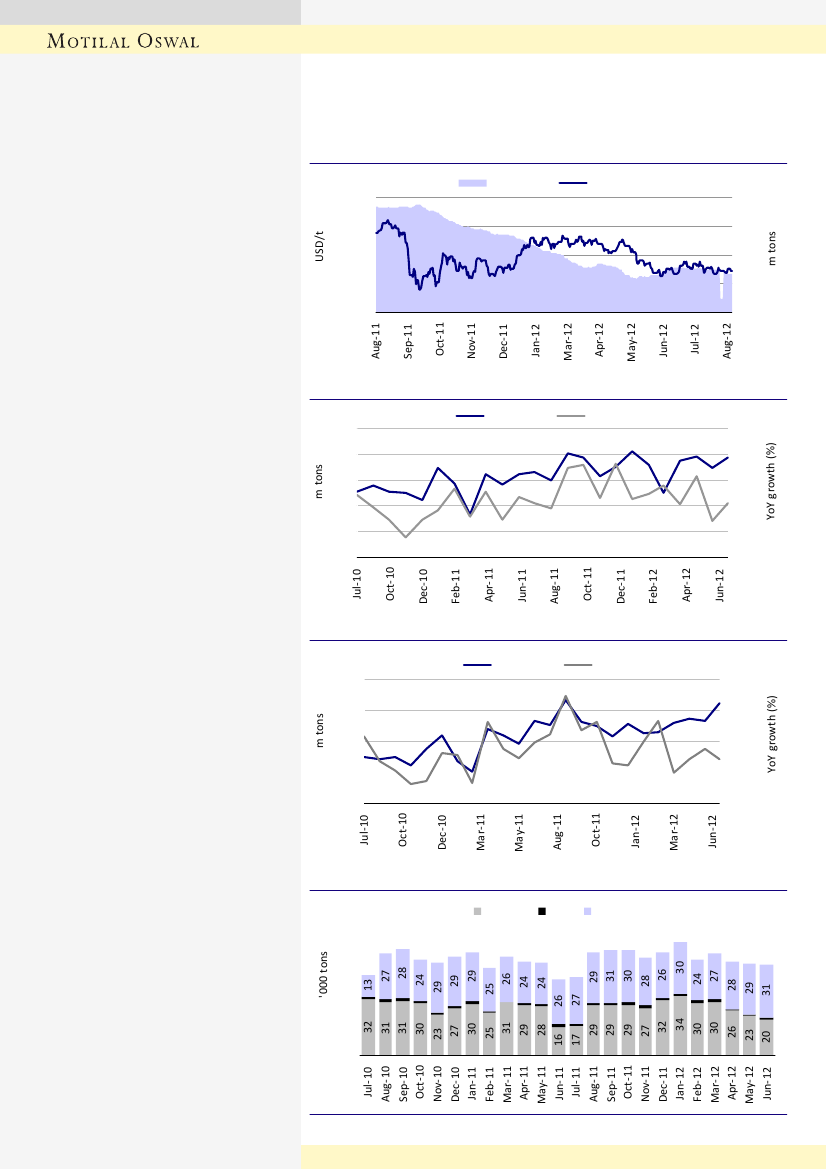
Task: Click the Motilal Oswal header logo
Action: 123,41
